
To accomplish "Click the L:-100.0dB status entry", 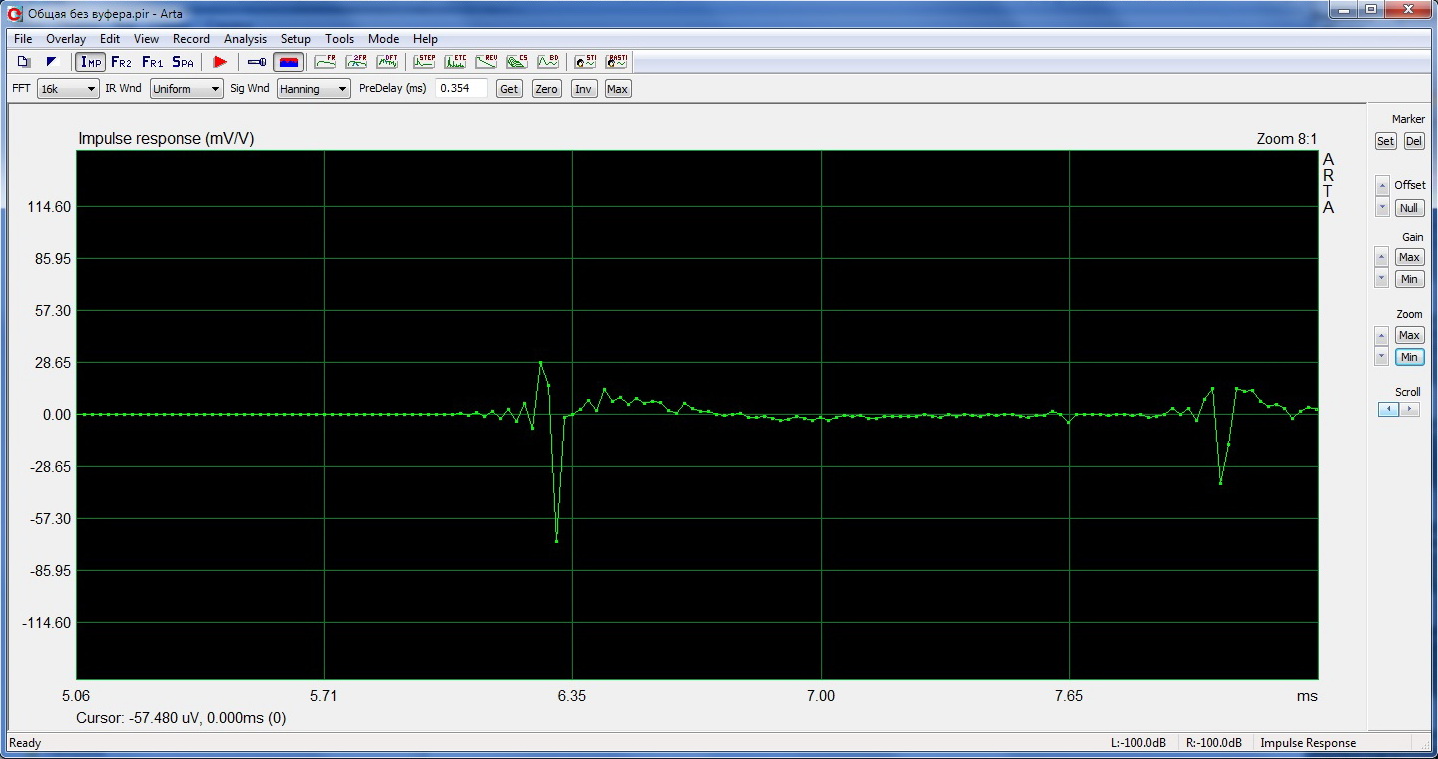I will [1138, 743].
